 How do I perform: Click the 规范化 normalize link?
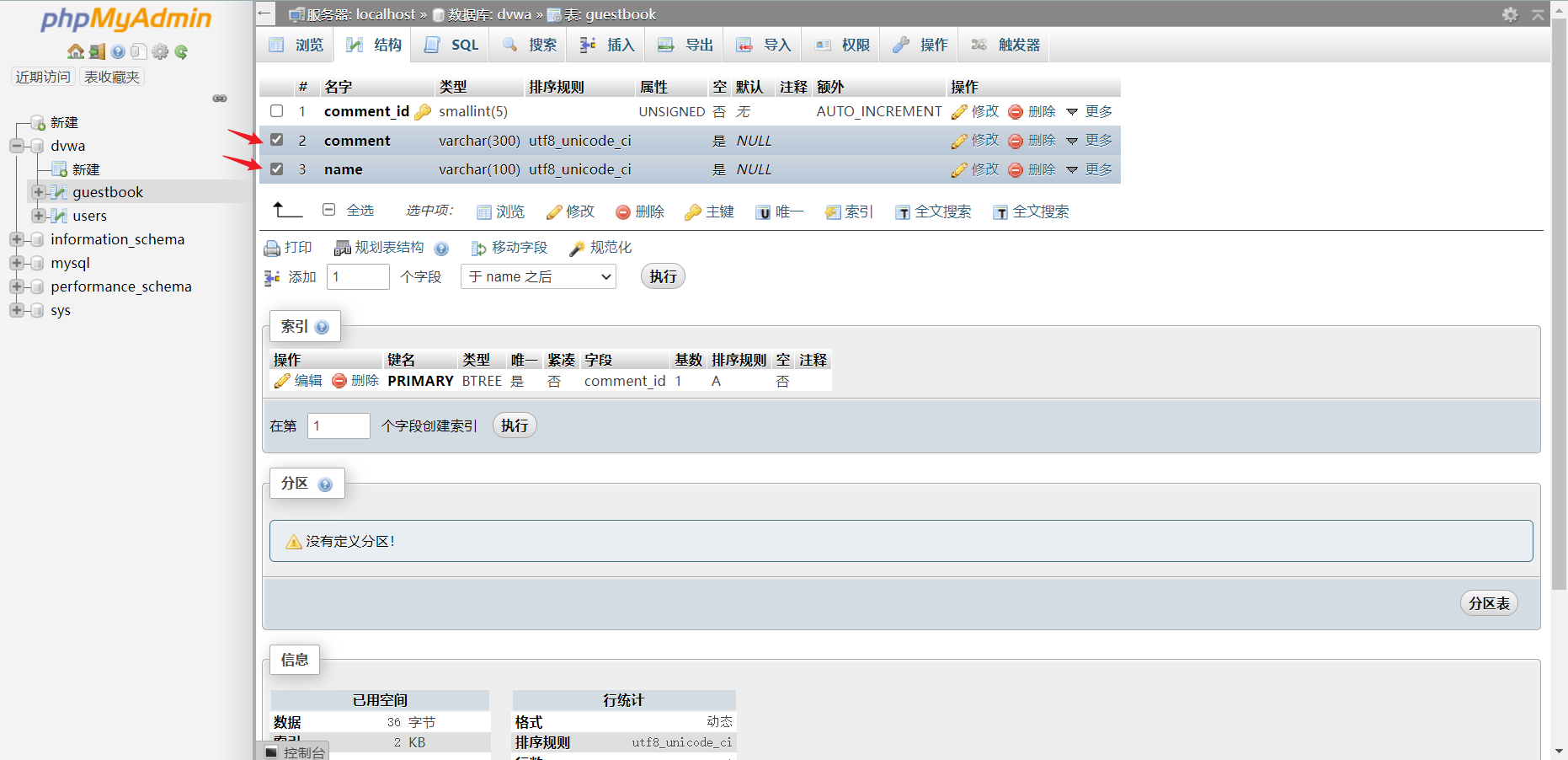click(x=600, y=248)
